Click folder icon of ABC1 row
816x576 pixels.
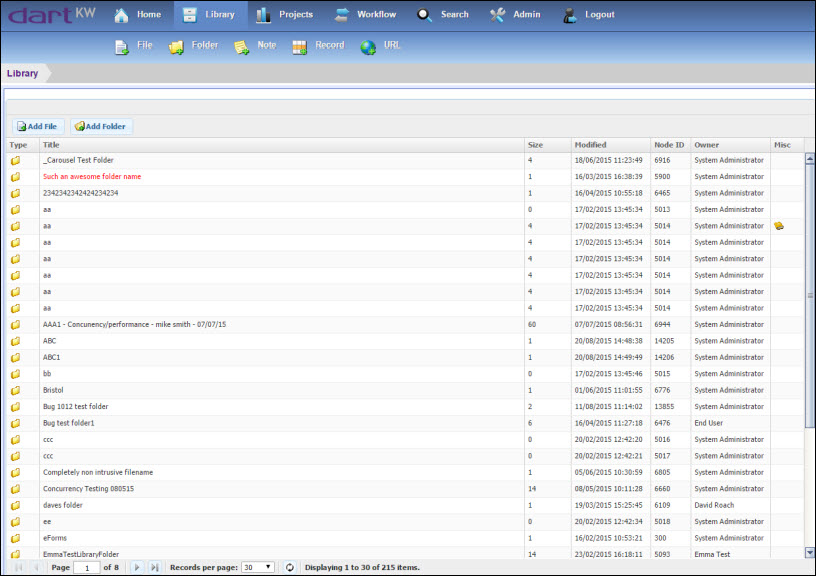pyautogui.click(x=16, y=357)
